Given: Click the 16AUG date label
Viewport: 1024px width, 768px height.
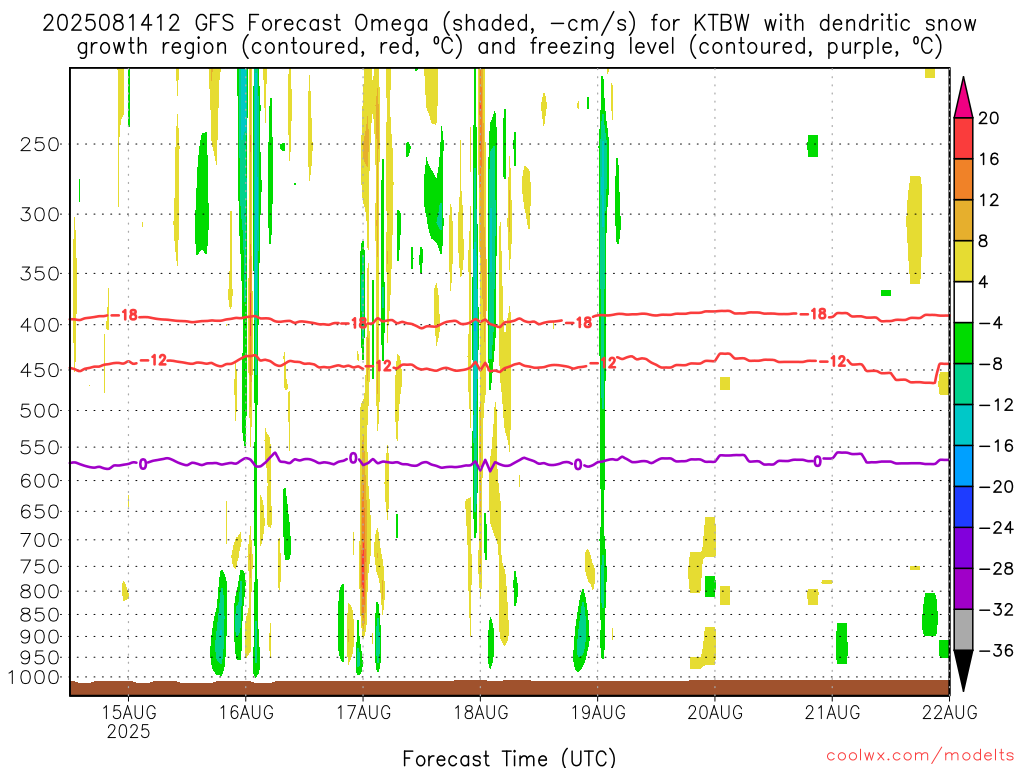Looking at the screenshot, I should coord(246,712).
